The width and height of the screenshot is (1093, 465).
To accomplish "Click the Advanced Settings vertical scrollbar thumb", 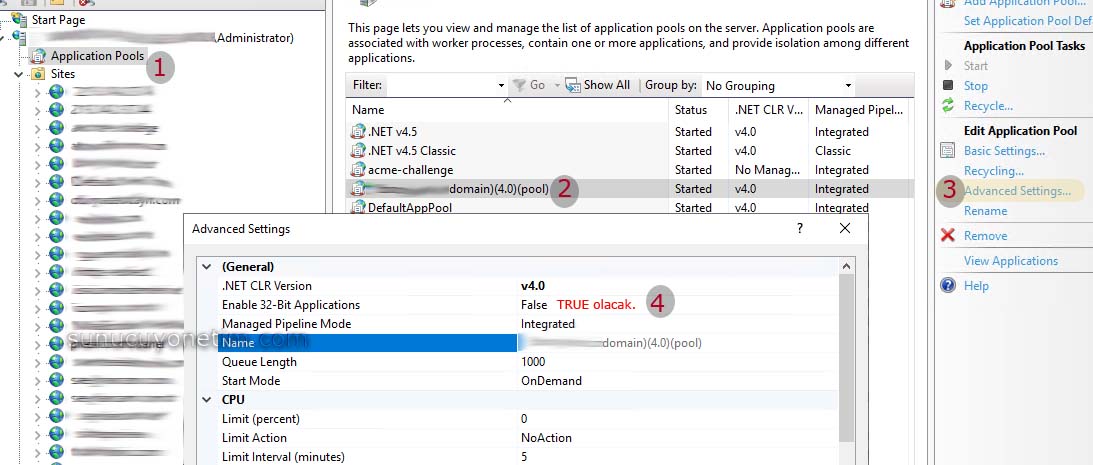I will pos(846,358).
